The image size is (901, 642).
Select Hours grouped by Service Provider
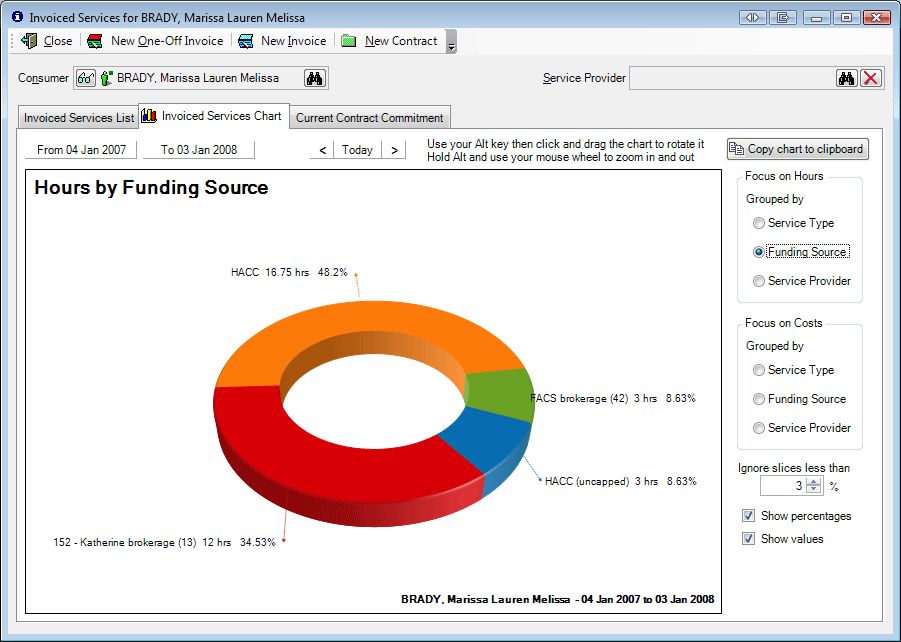point(802,281)
